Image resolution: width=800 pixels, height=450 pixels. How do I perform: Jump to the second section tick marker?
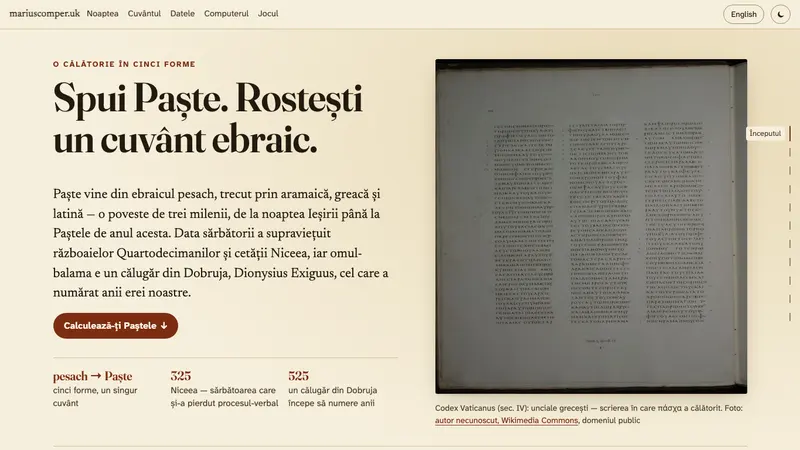(x=790, y=153)
